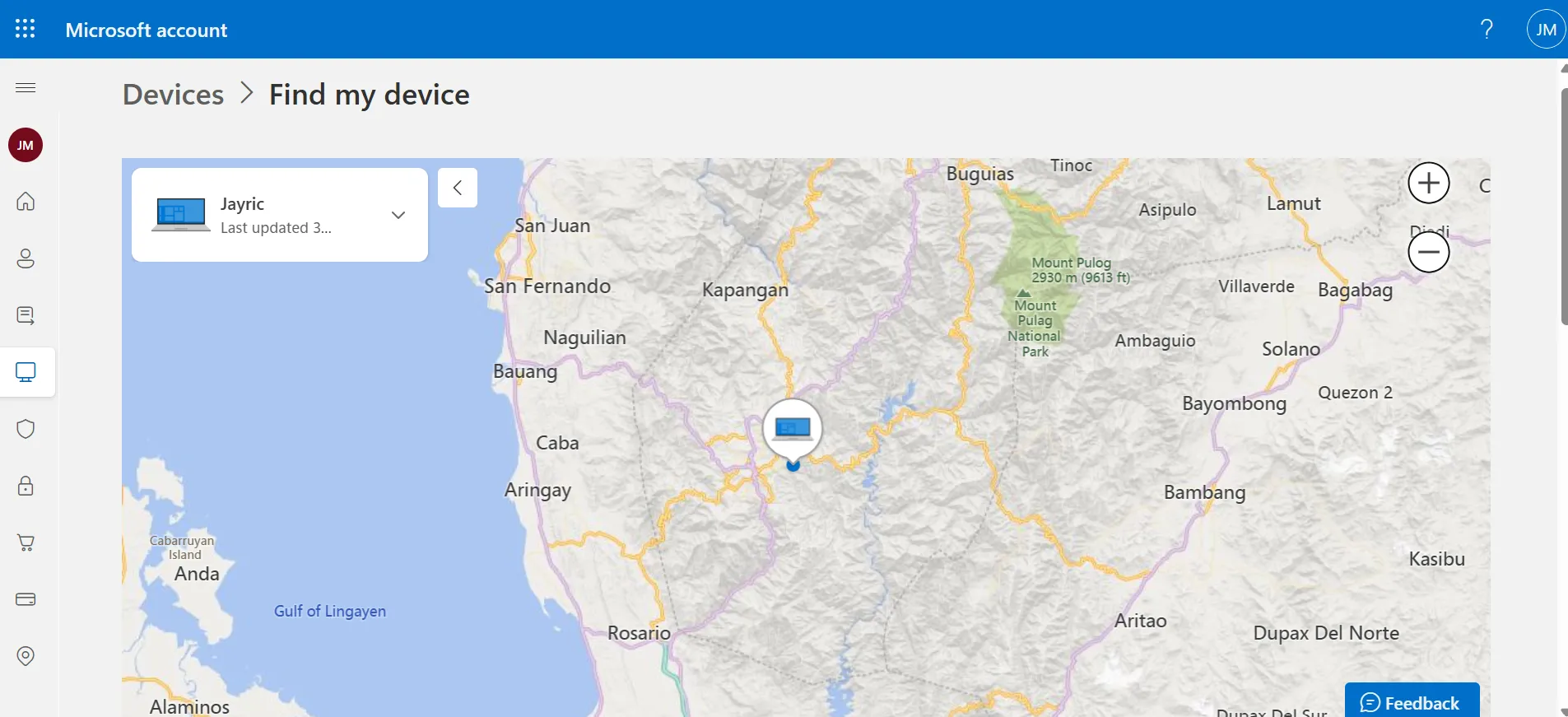
Task: Click the Lamut map label
Action: click(1293, 203)
